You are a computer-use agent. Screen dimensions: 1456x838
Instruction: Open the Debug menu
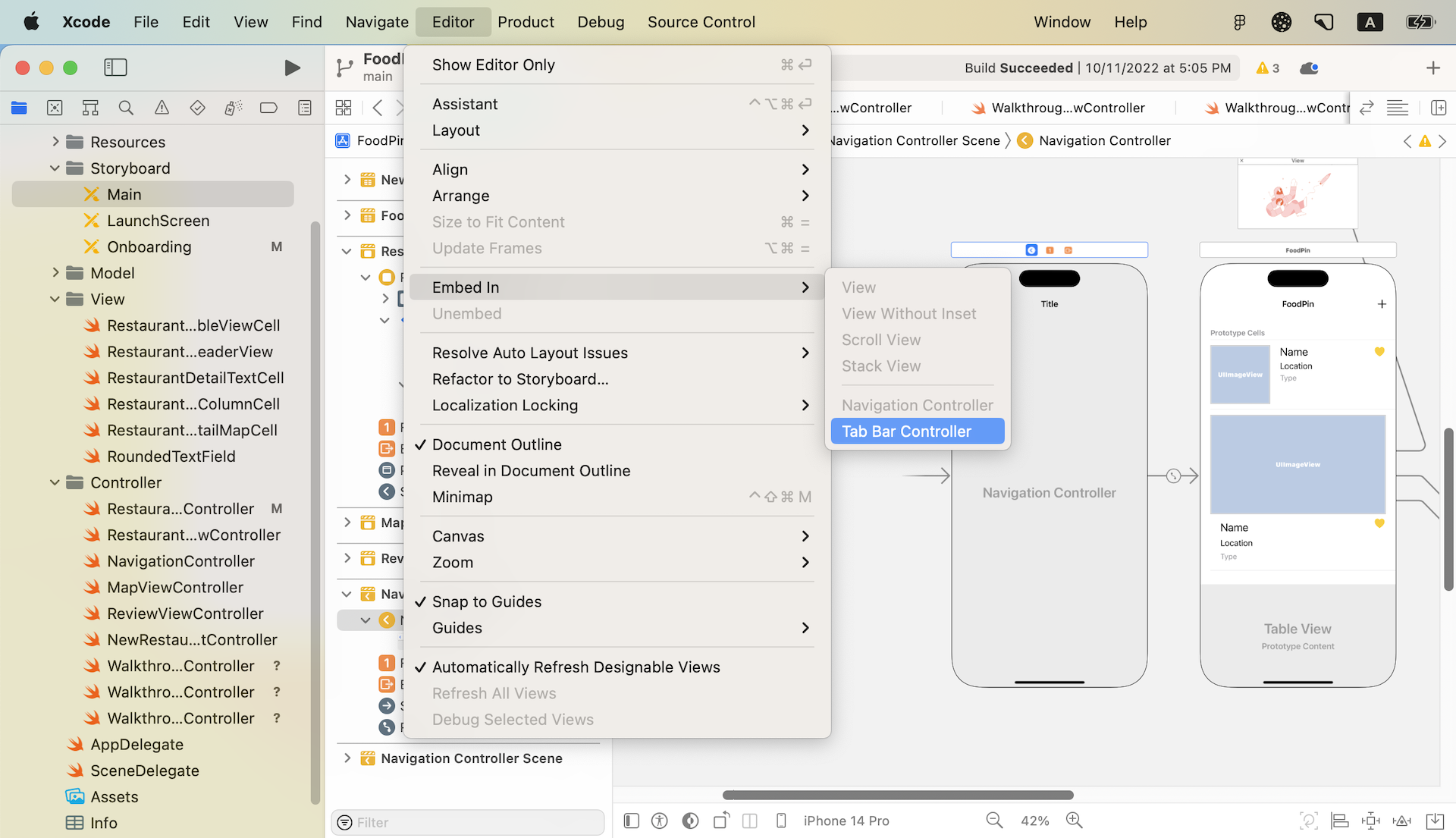[x=601, y=22]
